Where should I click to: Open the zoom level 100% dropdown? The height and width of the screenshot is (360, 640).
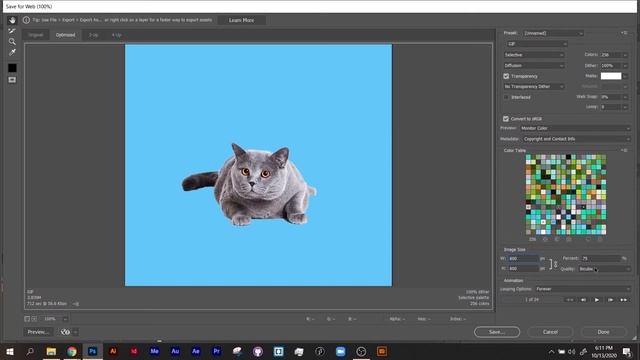(x=65, y=319)
